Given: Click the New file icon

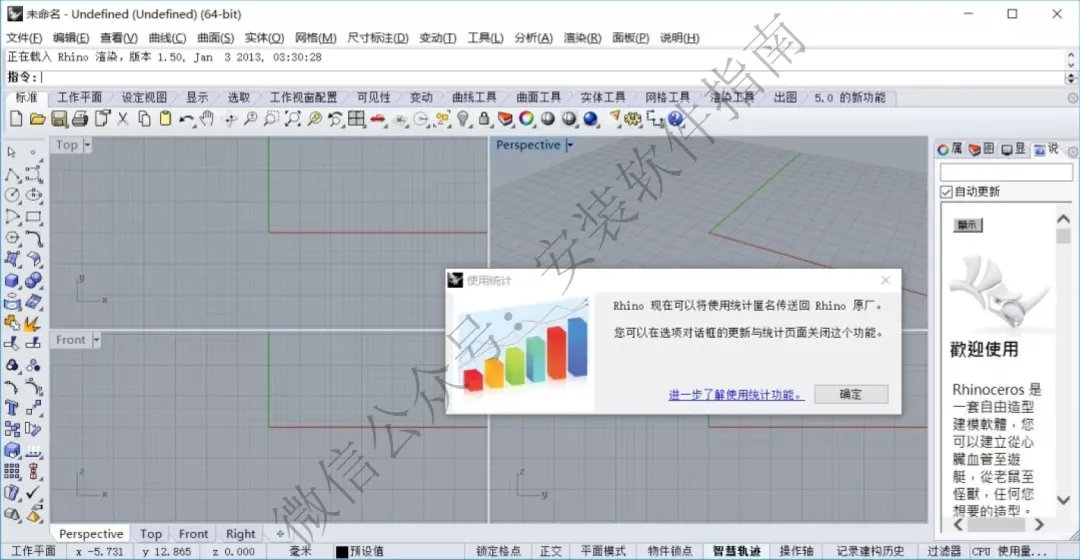Looking at the screenshot, I should (x=16, y=118).
